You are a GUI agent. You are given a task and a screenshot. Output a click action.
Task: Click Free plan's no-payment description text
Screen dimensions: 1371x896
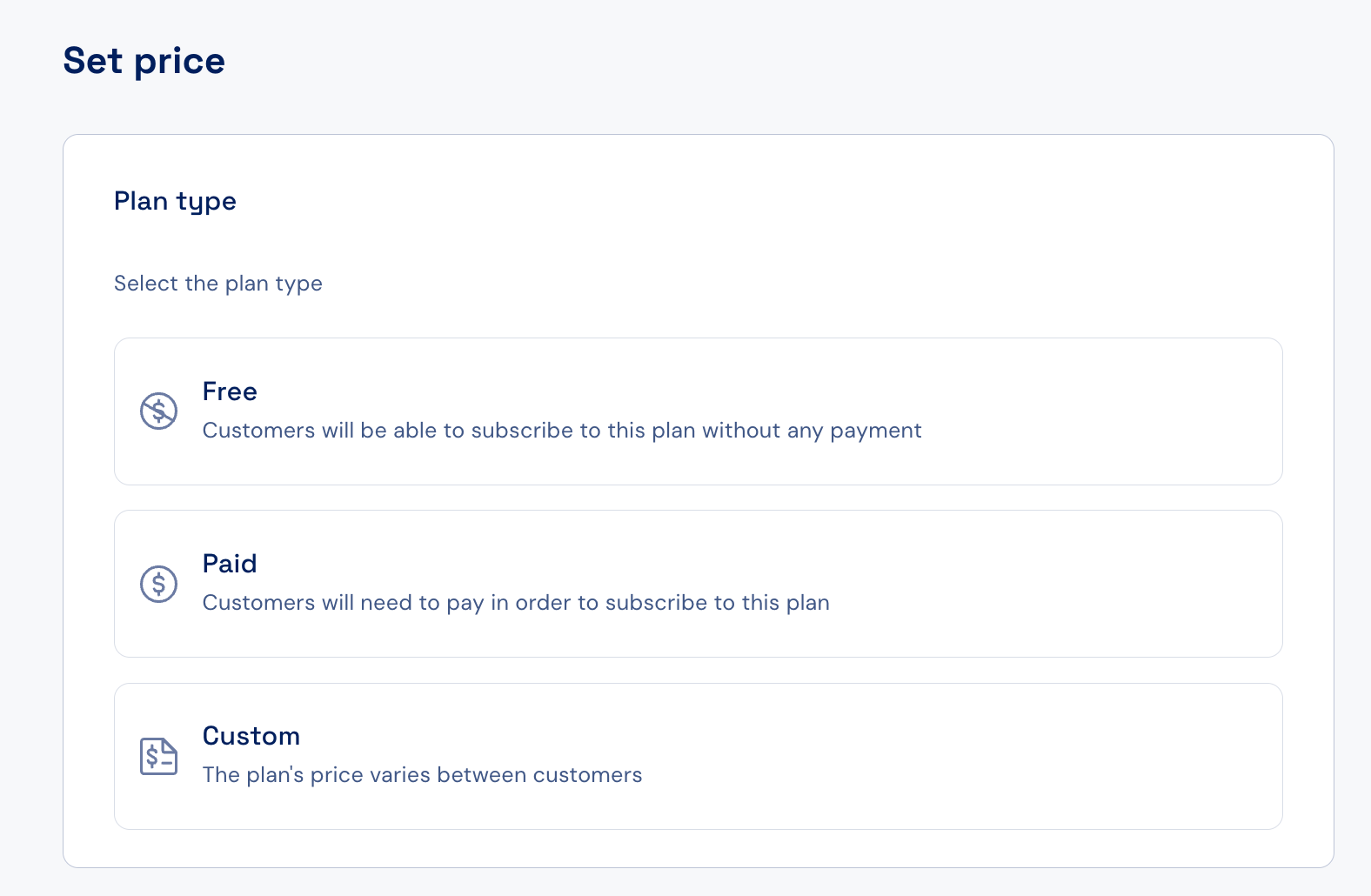pyautogui.click(x=562, y=431)
